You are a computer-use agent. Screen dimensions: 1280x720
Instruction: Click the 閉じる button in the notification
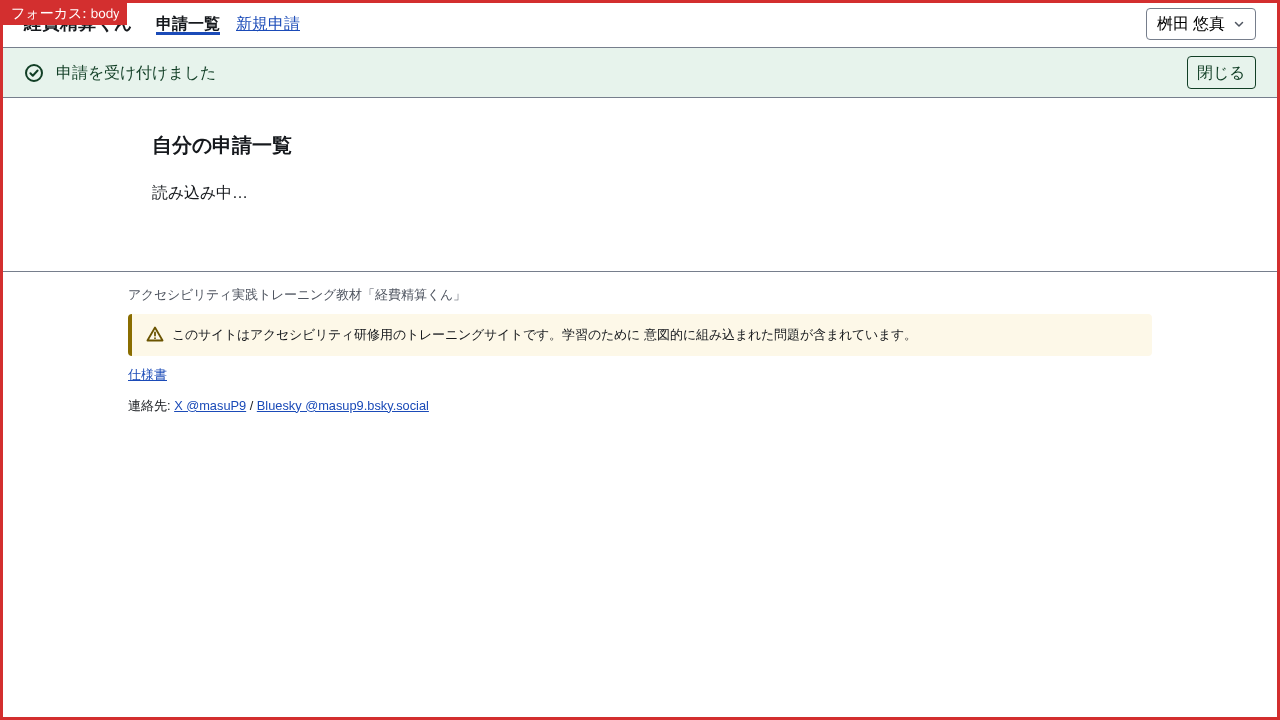pos(1221,73)
